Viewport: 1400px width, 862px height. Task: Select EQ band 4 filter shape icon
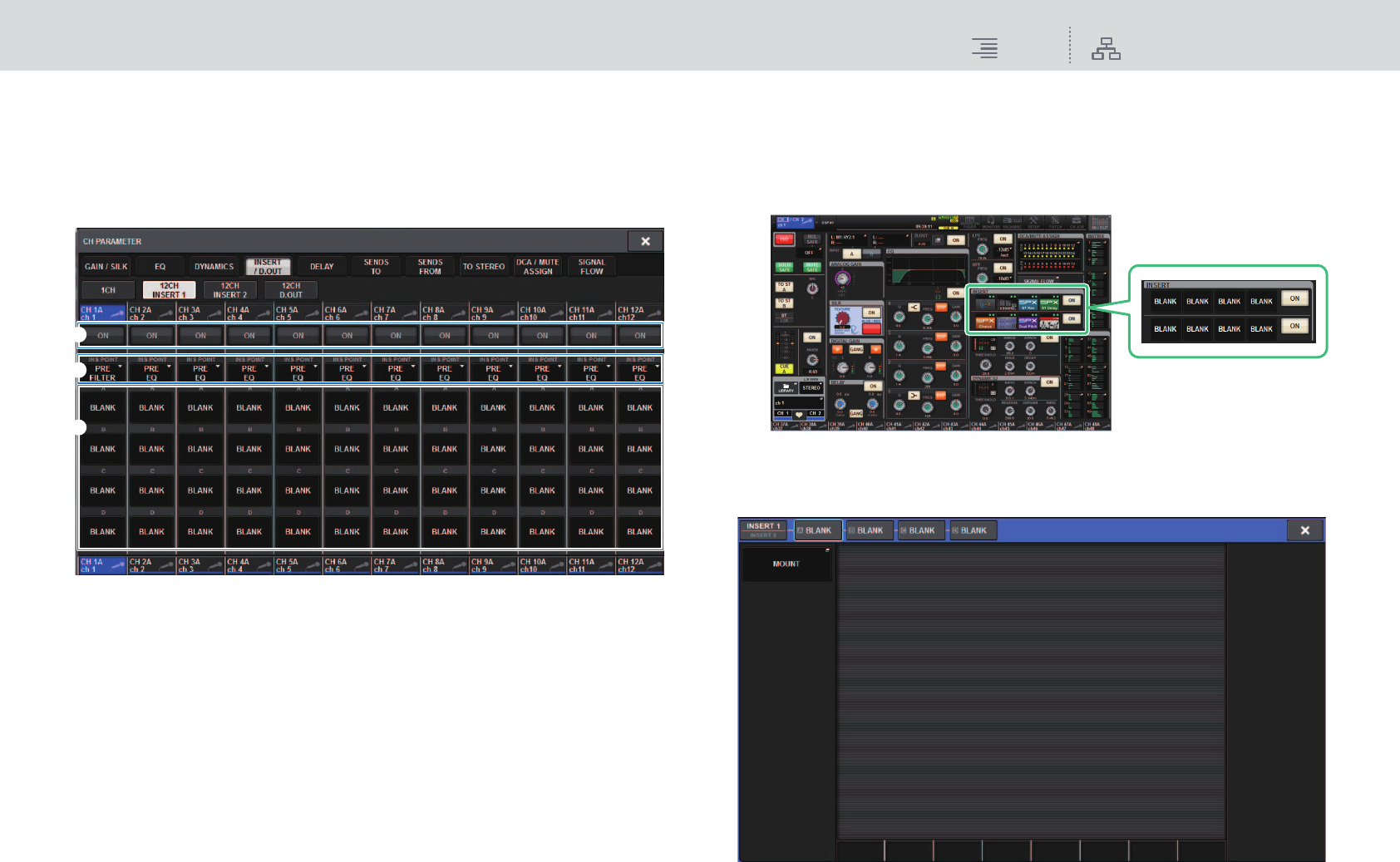[x=914, y=308]
